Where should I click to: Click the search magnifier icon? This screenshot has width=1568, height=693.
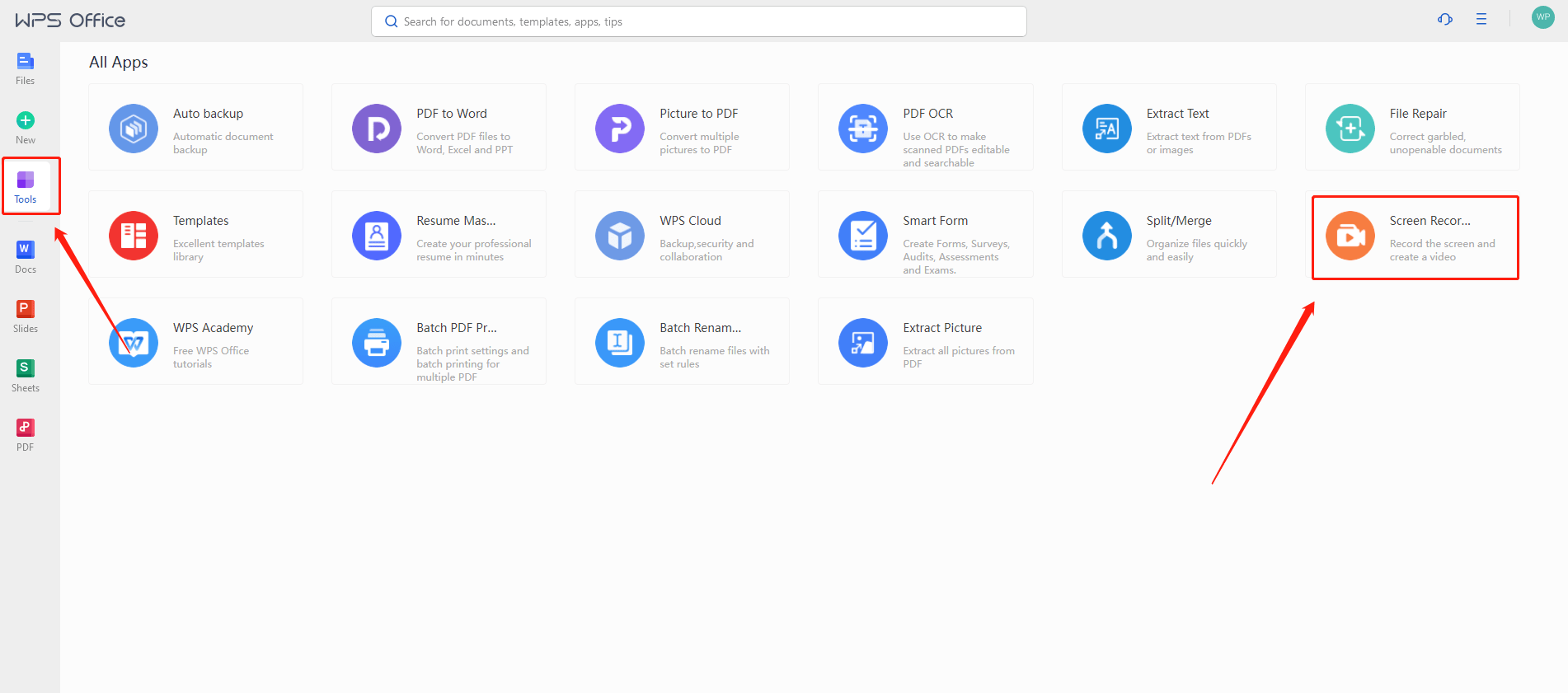(392, 21)
